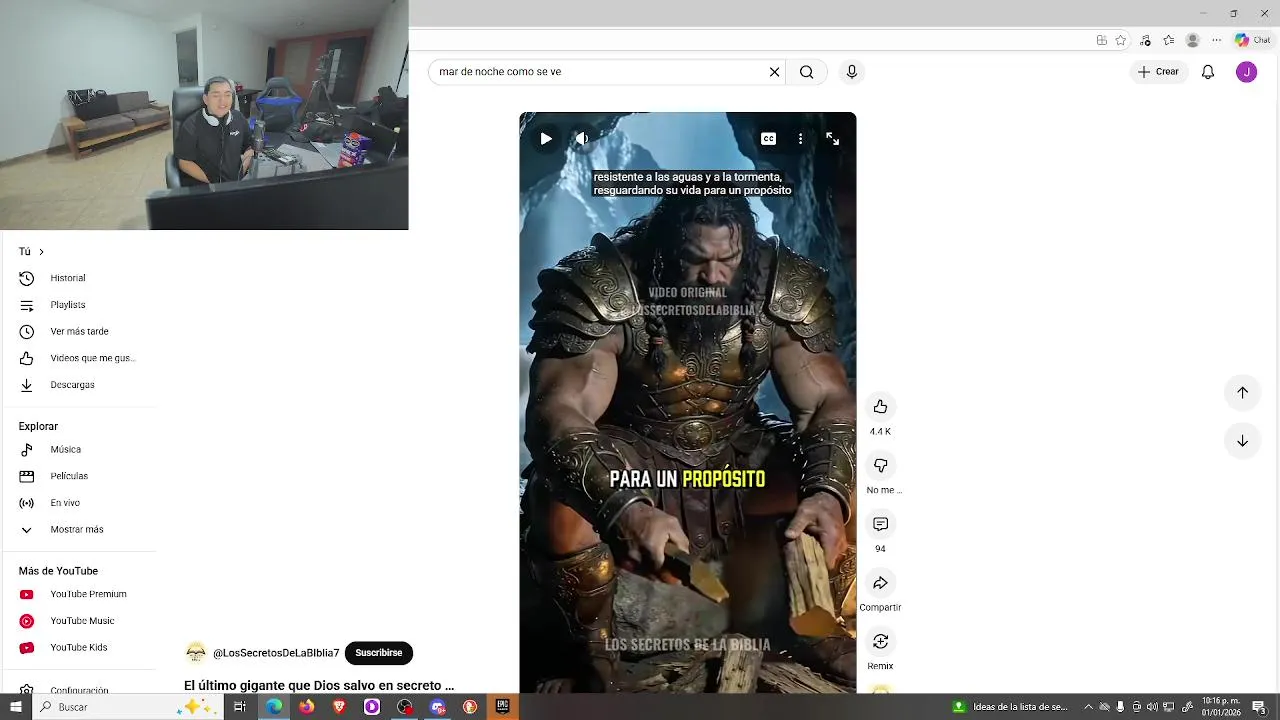Image resolution: width=1280 pixels, height=720 pixels.
Task: Go to the previous Short with up arrow
Action: [1242, 393]
